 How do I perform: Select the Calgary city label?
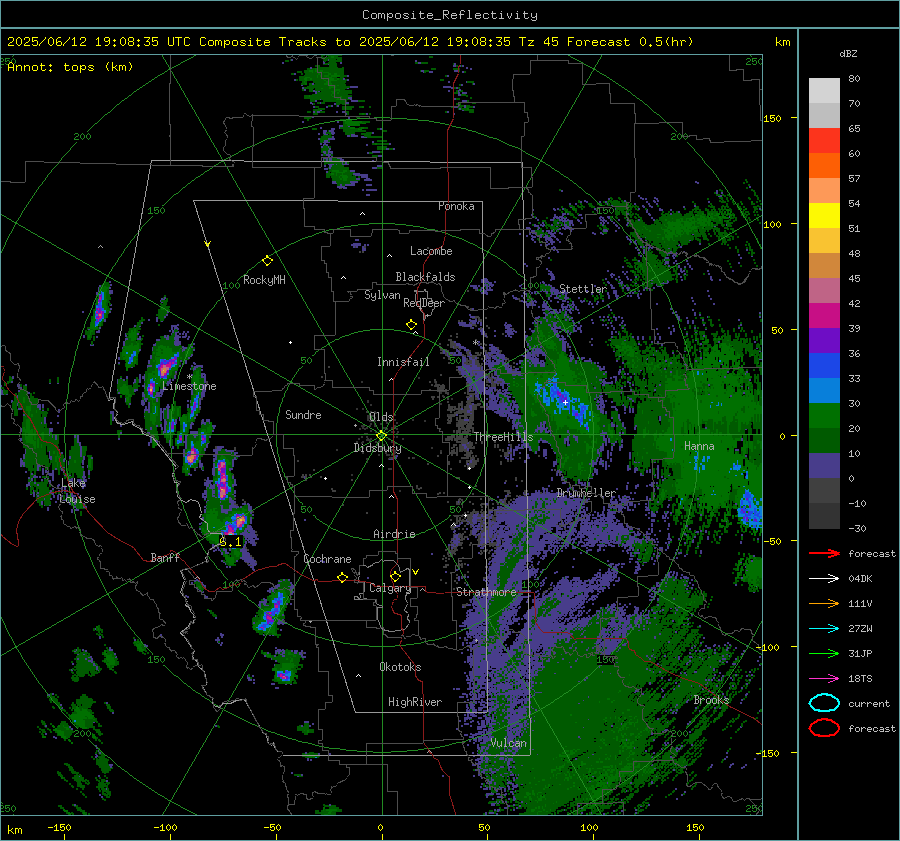click(x=390, y=588)
